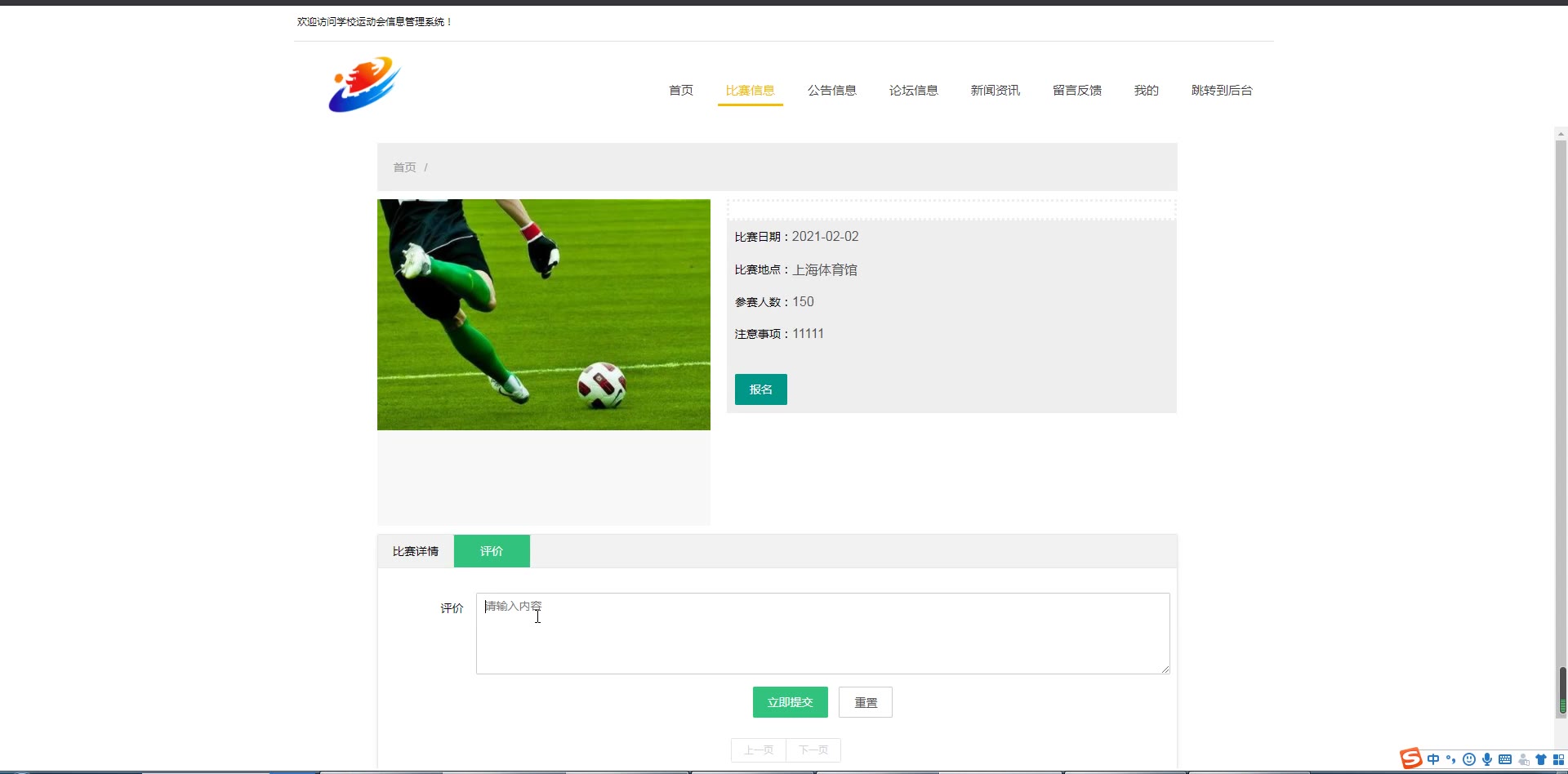The width and height of the screenshot is (1568, 774).
Task: Click the match date 2021-02-02 text
Action: point(825,236)
